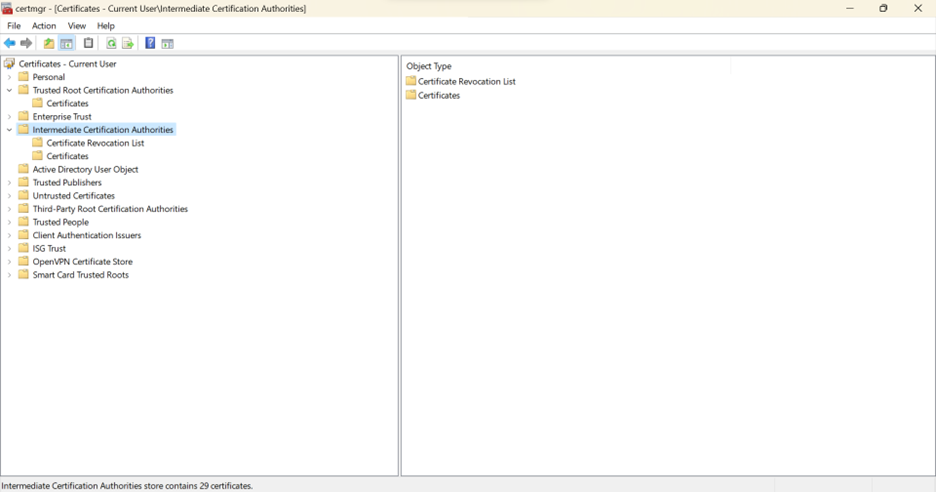Click the grey Forward arrow in toolbar
The image size is (936, 492).
(26, 43)
